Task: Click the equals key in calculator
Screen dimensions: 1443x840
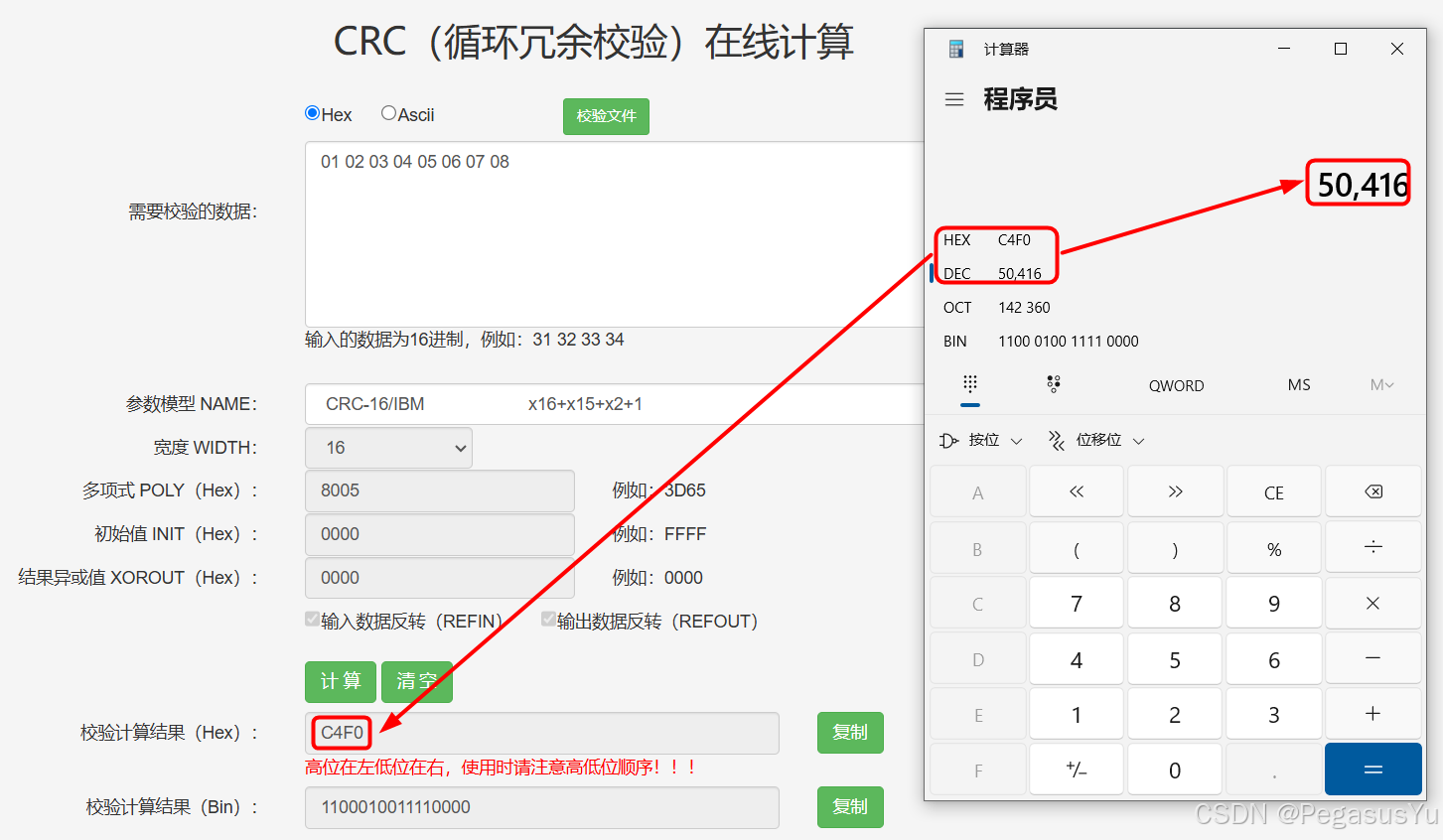Action: pos(1372,770)
